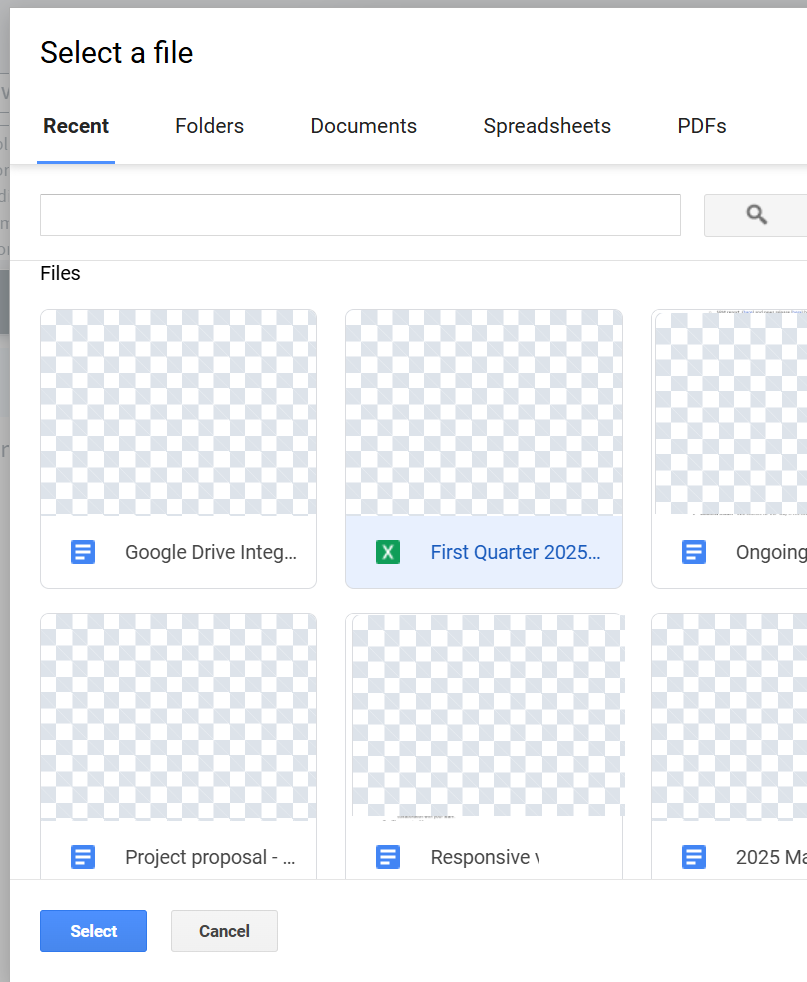Select file name '2025 Ma'
The height and width of the screenshot is (982, 807).
(771, 857)
